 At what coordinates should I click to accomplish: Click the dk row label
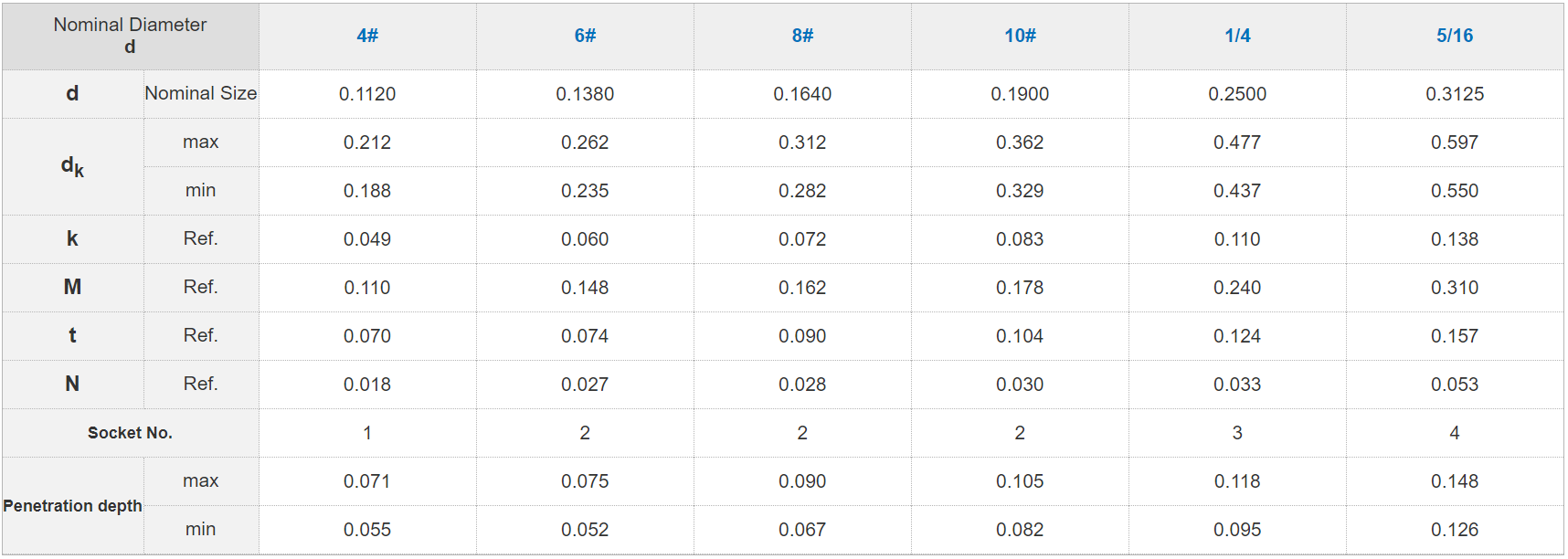72,166
